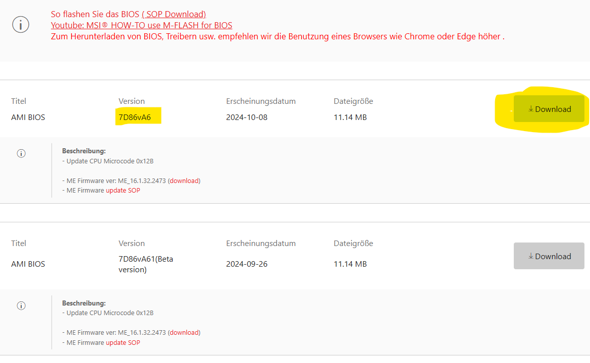590x363 pixels.
Task: Click the release date 2024-09-26
Action: (x=247, y=264)
